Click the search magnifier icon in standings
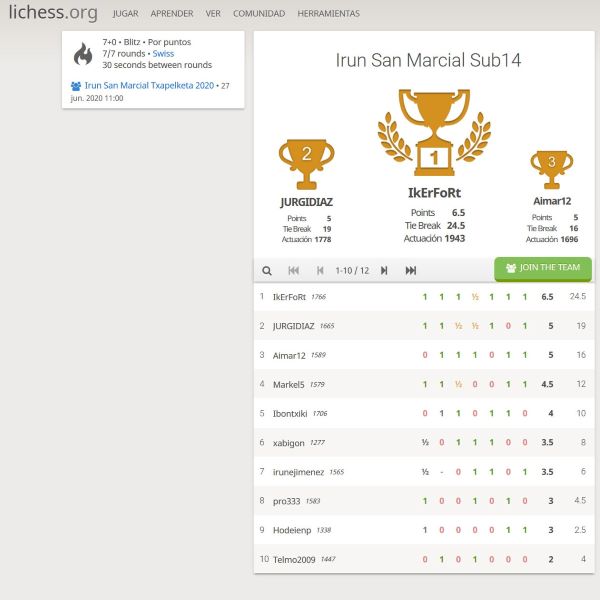 pyautogui.click(x=267, y=270)
